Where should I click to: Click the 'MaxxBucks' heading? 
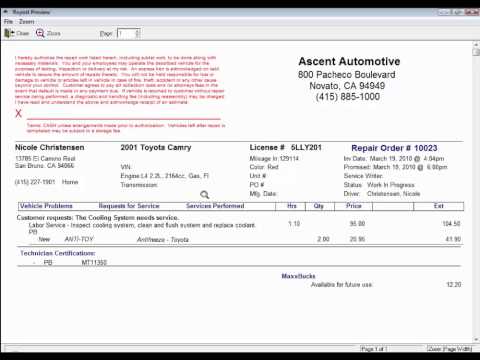coord(298,276)
